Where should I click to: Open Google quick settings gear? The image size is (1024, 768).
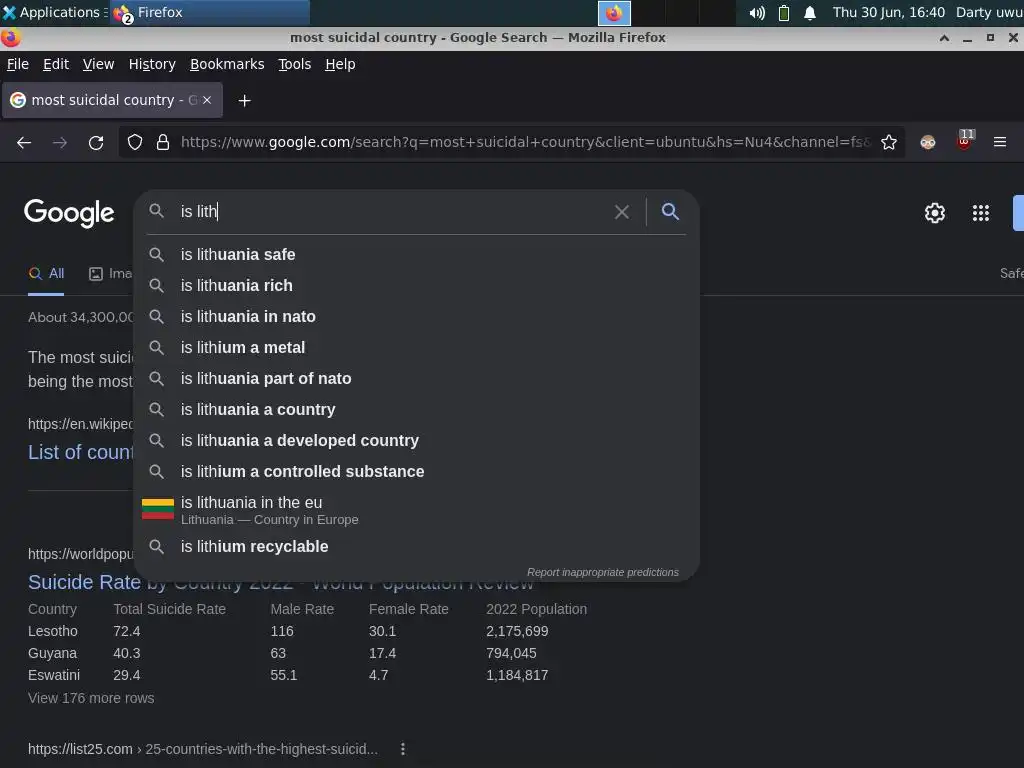tap(935, 213)
